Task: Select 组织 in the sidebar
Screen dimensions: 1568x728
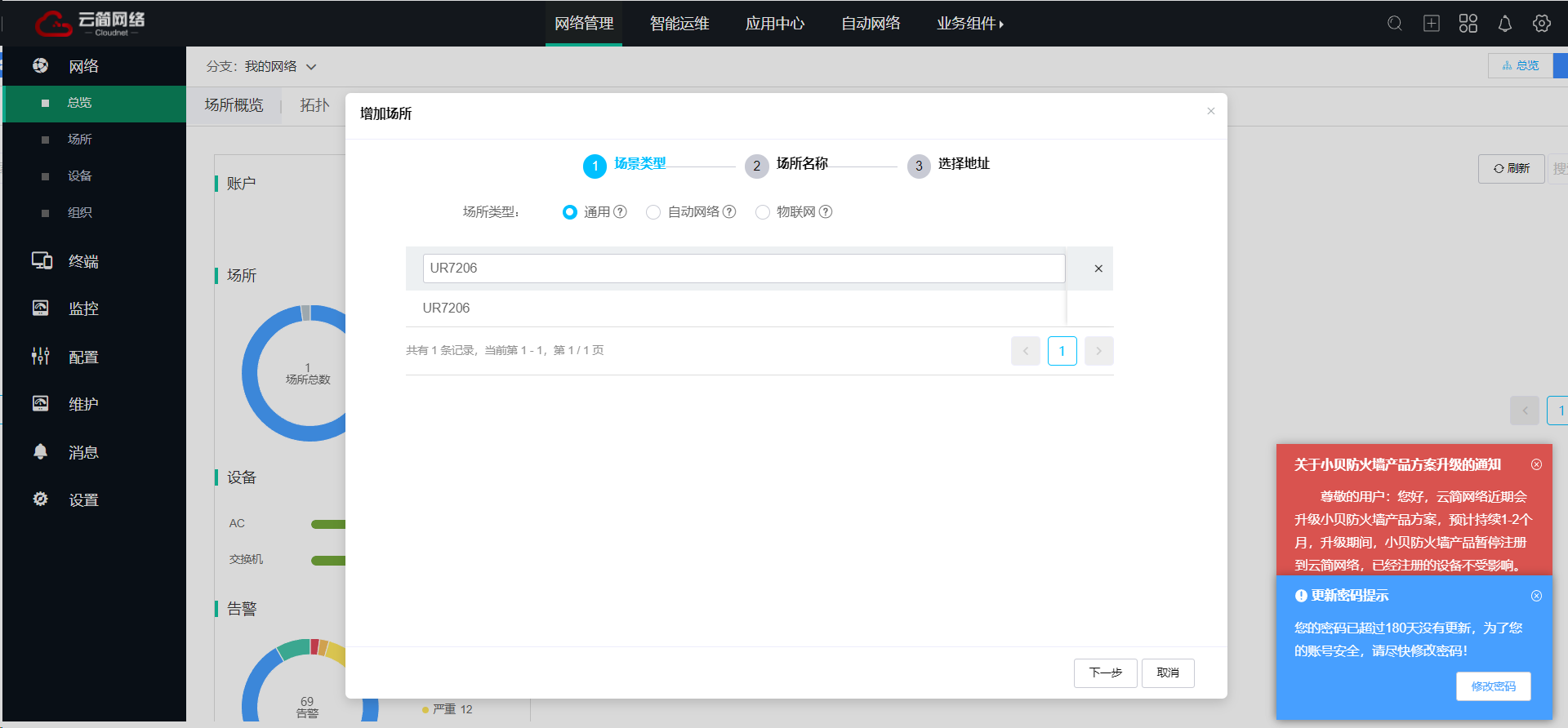Action: tap(95, 213)
